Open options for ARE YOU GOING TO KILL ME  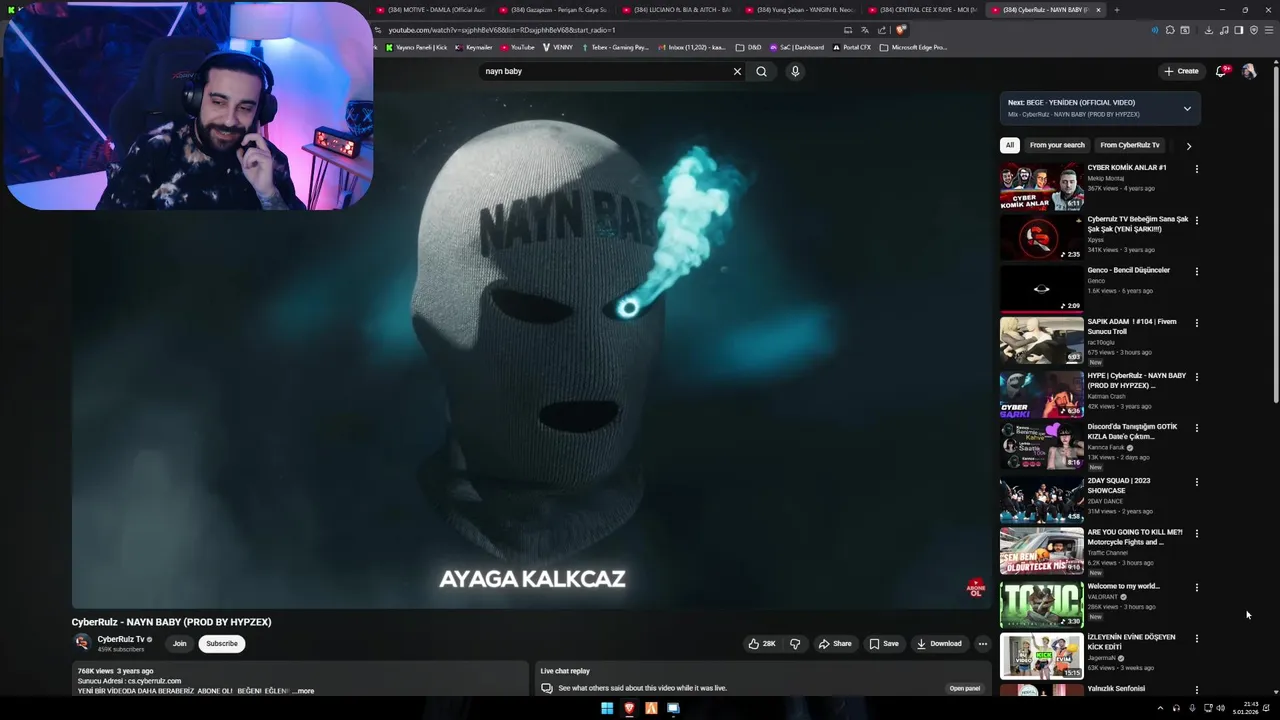pyautogui.click(x=1196, y=534)
